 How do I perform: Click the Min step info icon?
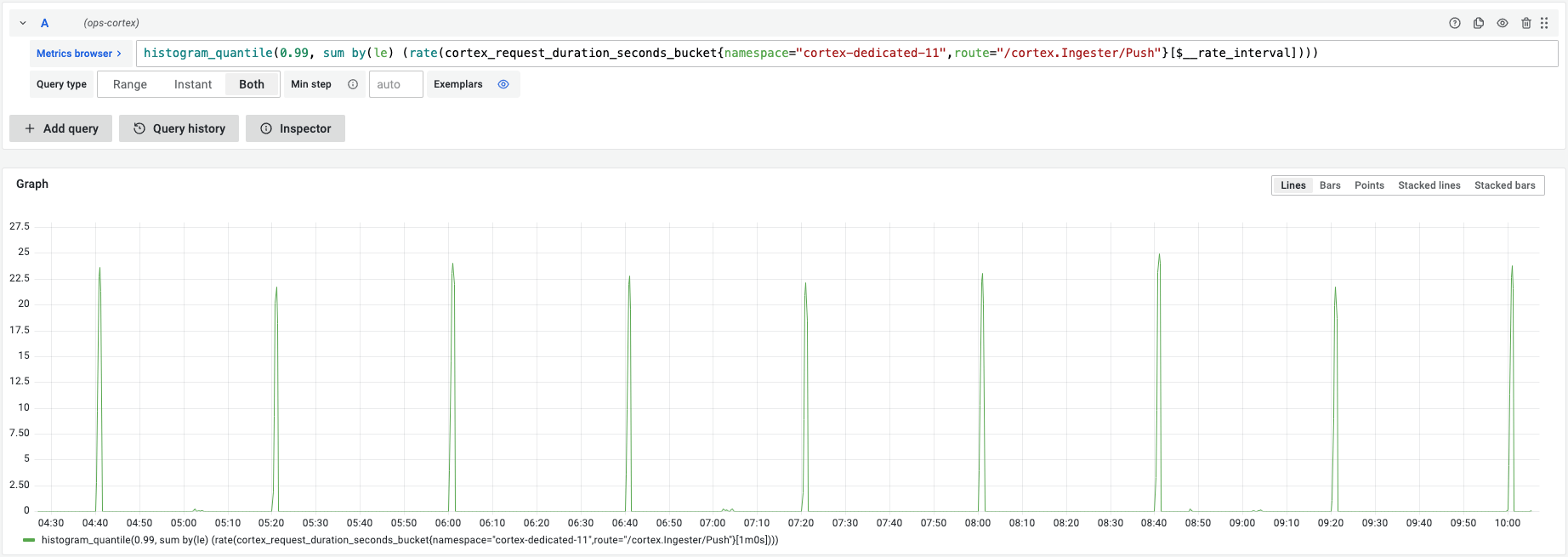click(353, 84)
